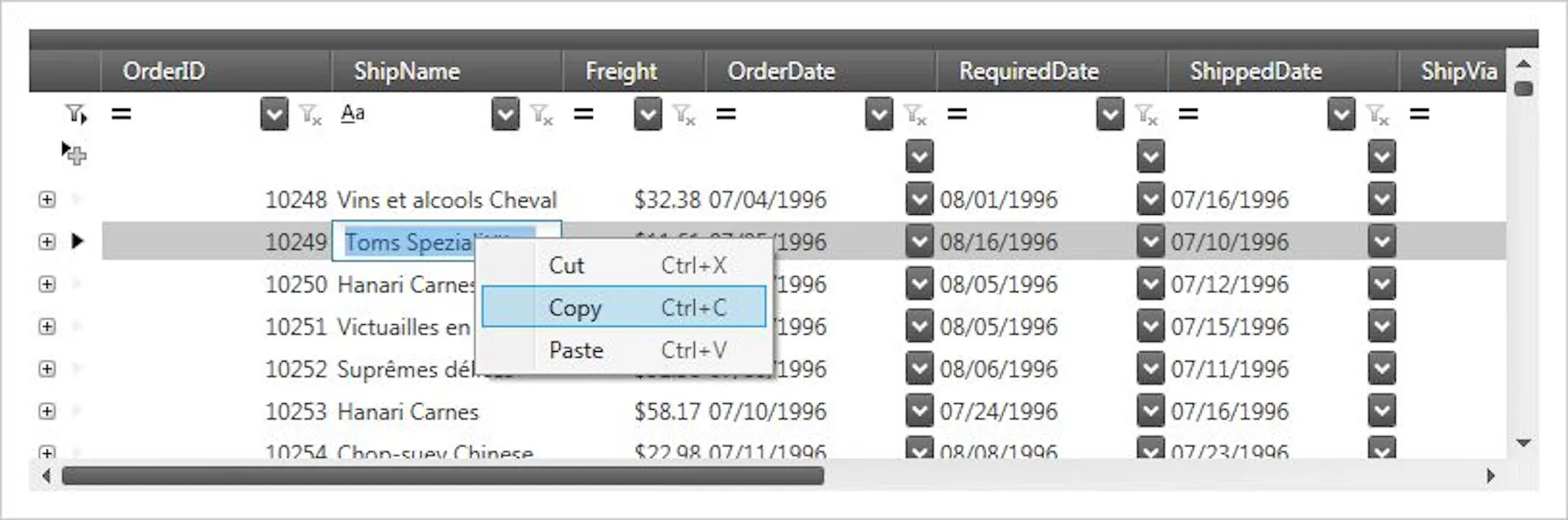Viewport: 1568px width, 520px height.
Task: Clear the ShipName column filter
Action: tap(542, 115)
